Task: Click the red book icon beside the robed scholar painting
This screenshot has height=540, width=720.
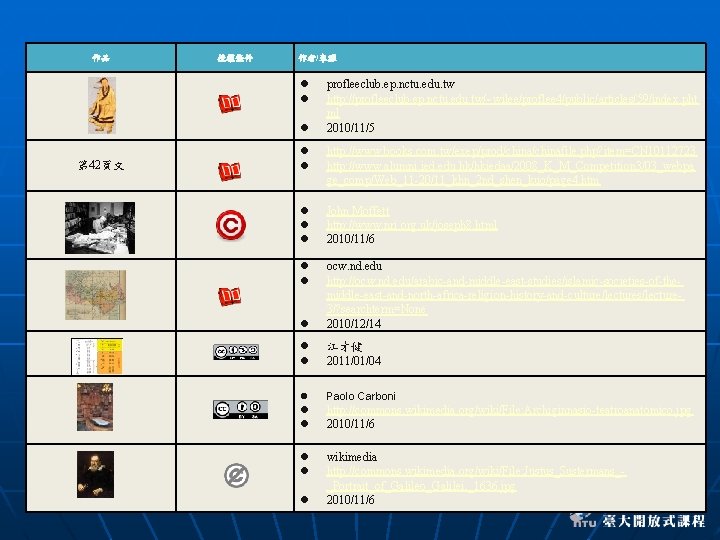Action: pos(230,103)
